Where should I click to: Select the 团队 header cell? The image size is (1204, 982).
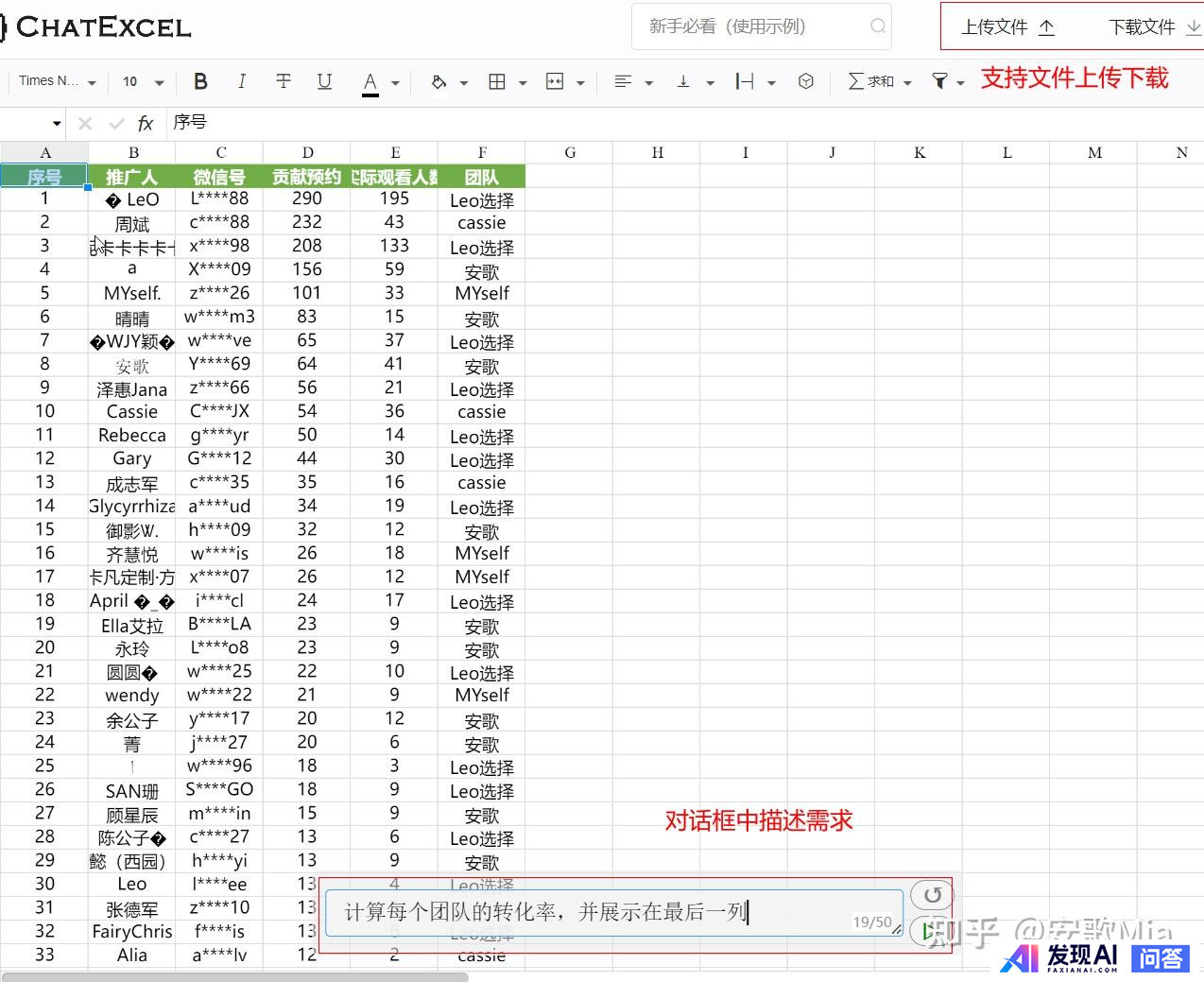tap(482, 176)
